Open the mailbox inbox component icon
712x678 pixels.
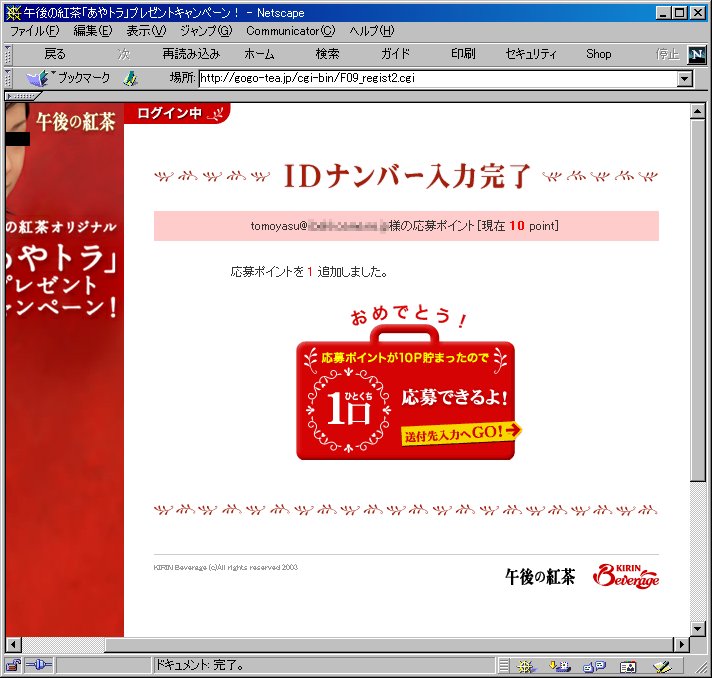pyautogui.click(x=560, y=666)
